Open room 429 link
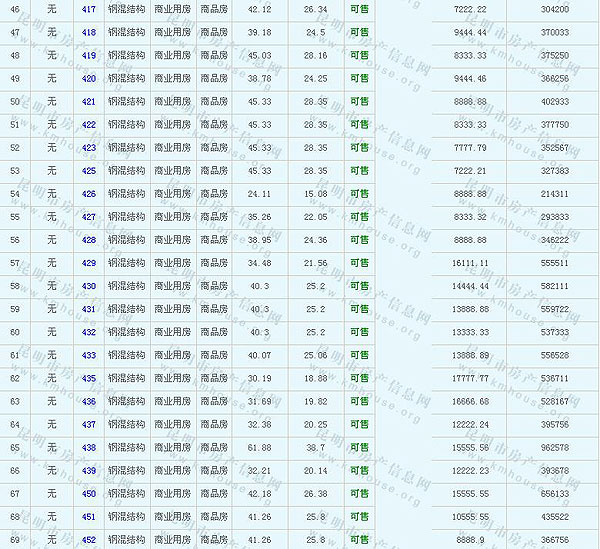Image resolution: width=600 pixels, height=549 pixels. tap(89, 262)
